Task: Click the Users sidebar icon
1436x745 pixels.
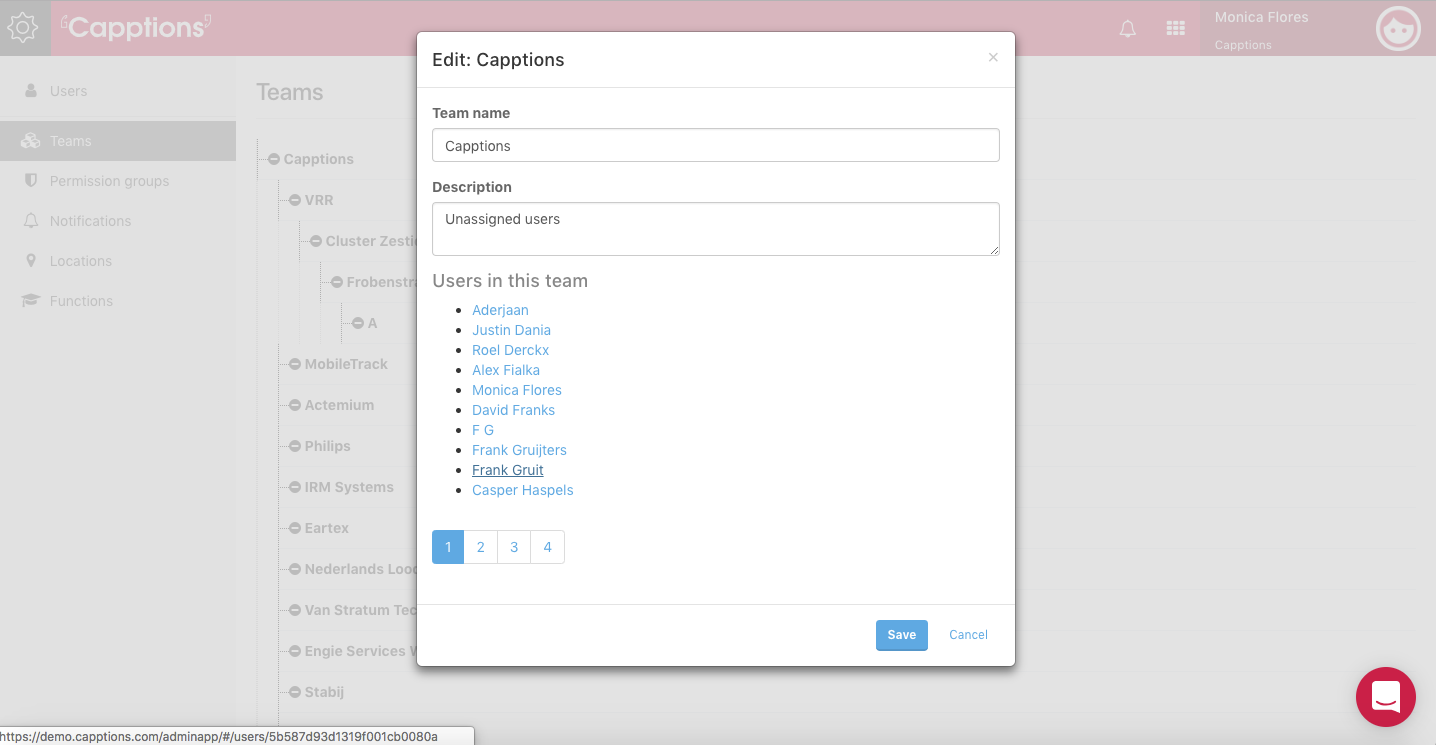Action: click(x=31, y=91)
